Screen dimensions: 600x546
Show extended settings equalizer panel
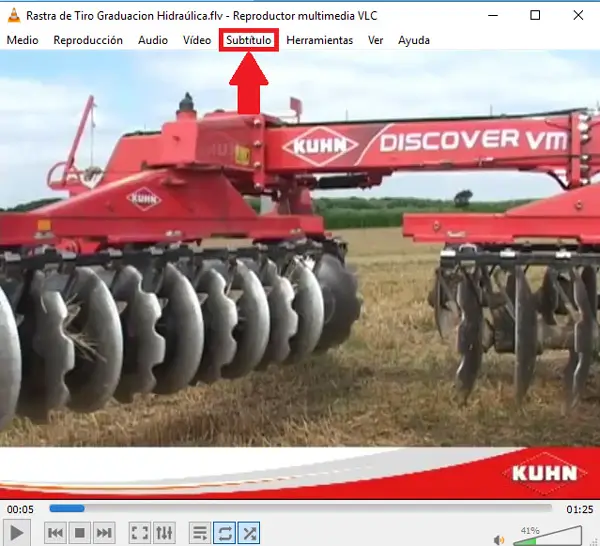pos(164,533)
